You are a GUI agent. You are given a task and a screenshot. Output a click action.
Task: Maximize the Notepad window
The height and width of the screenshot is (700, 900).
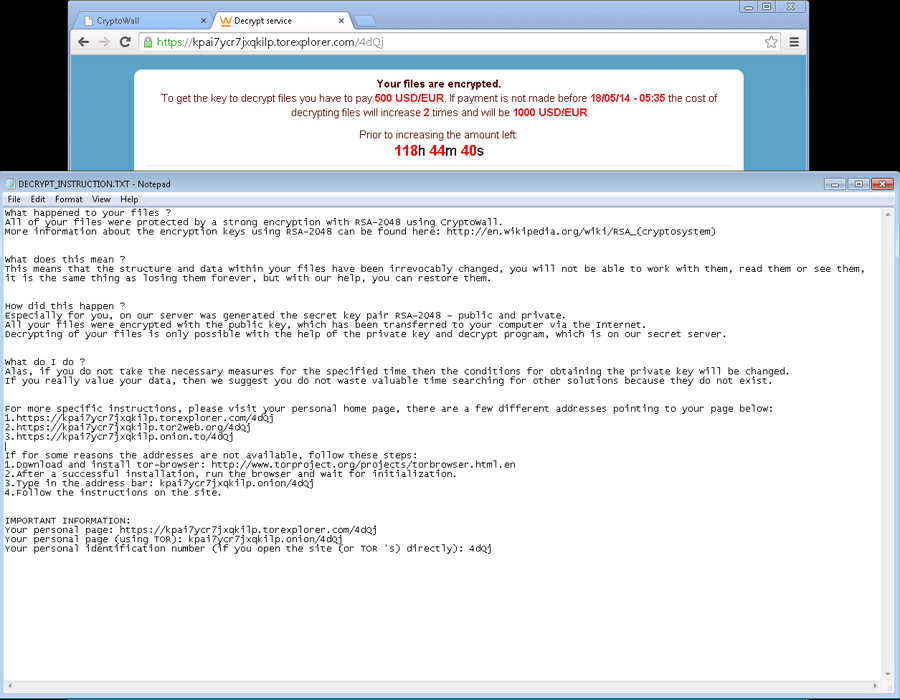click(x=858, y=184)
